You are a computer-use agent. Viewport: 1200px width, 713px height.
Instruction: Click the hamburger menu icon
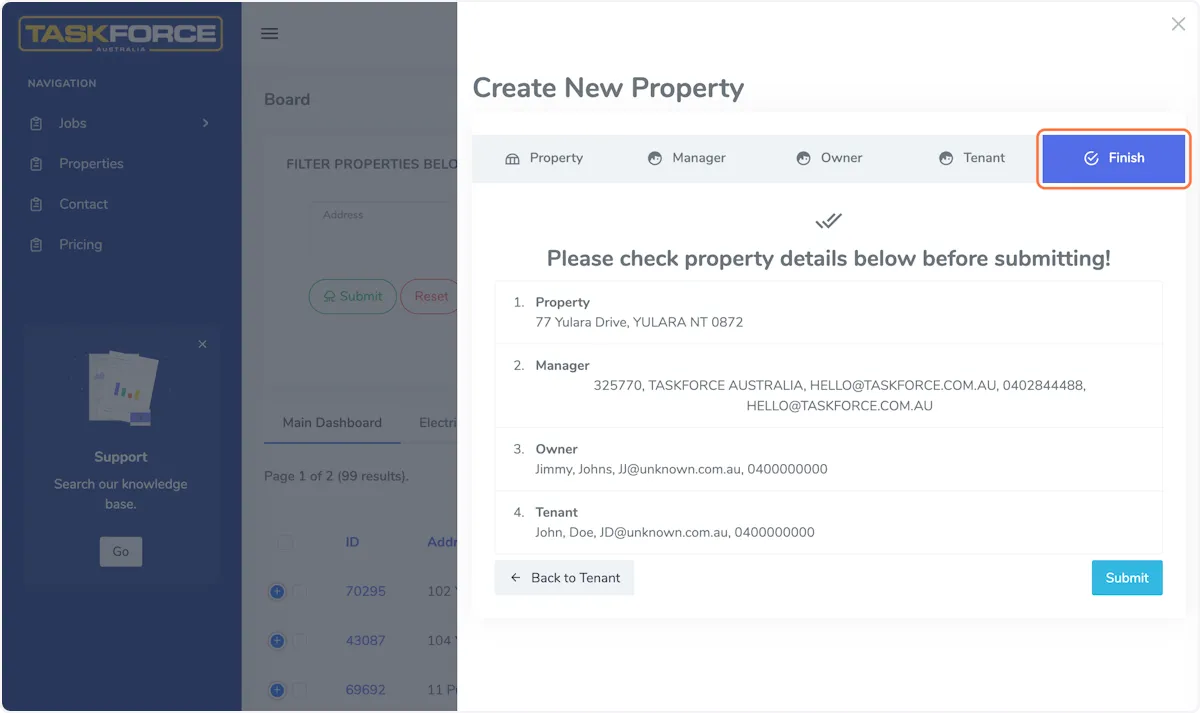pos(269,33)
